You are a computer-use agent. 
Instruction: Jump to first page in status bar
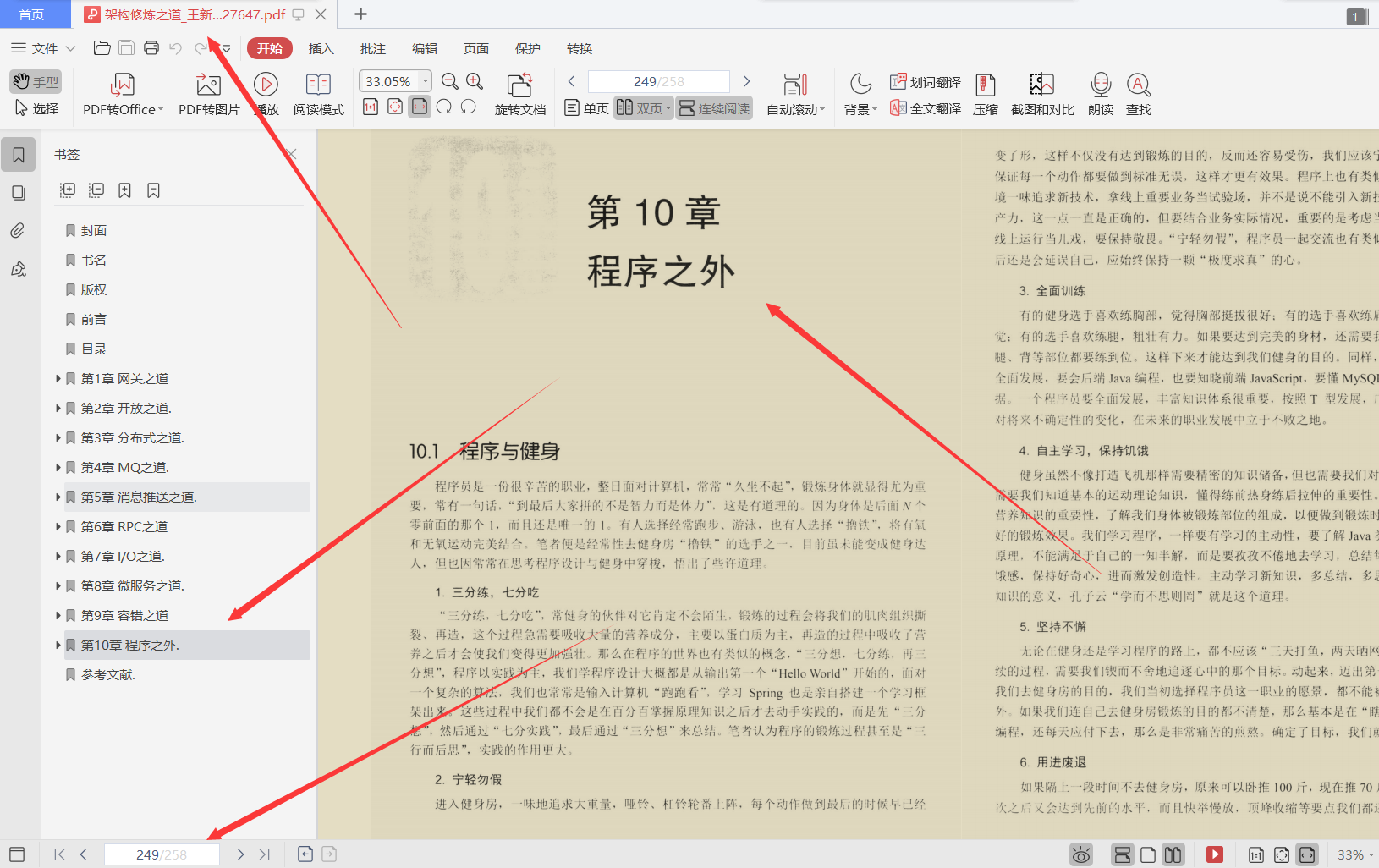[x=59, y=854]
